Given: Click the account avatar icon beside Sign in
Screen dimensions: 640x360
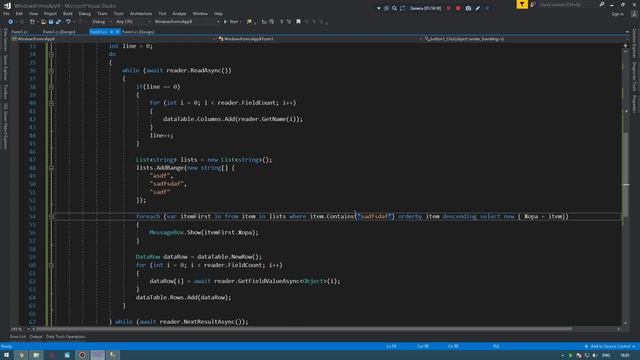Looking at the screenshot, I should point(634,13).
